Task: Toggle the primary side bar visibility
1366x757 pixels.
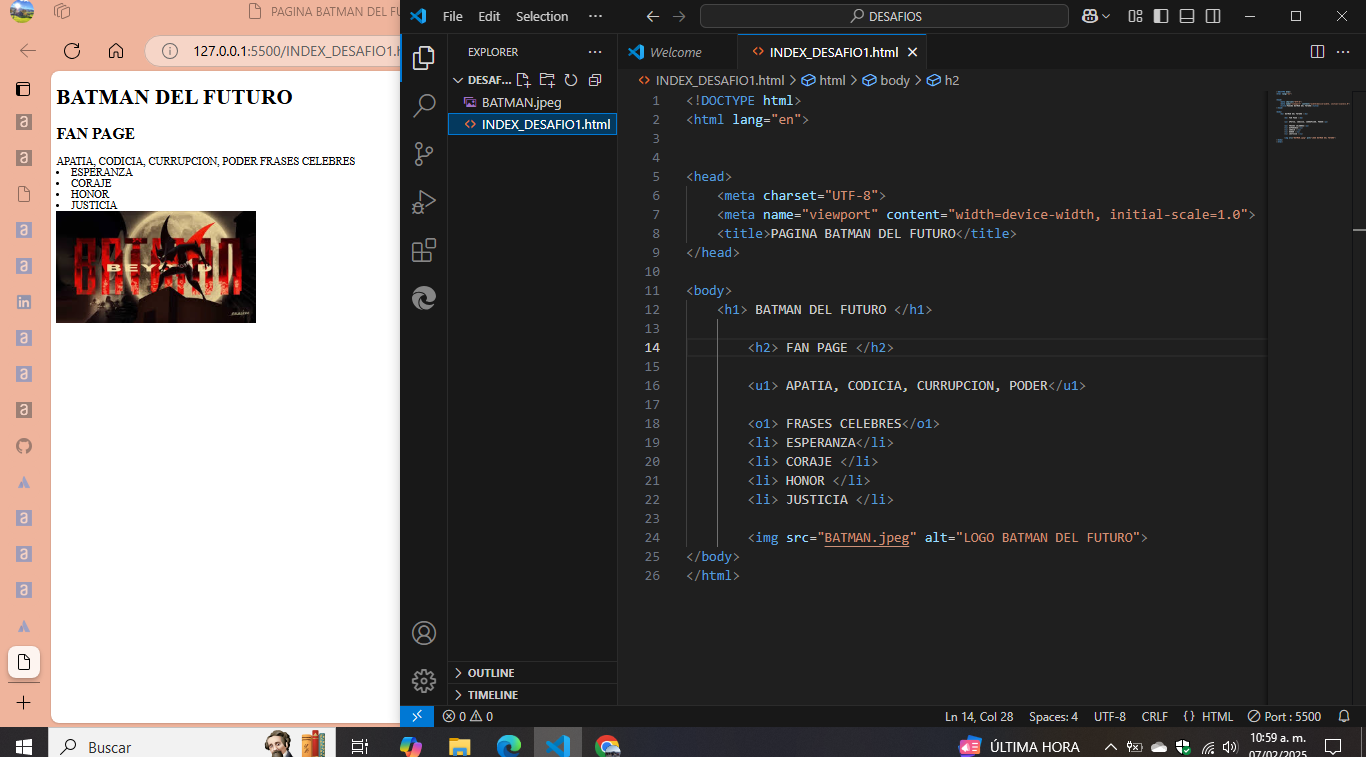Action: tap(1161, 16)
